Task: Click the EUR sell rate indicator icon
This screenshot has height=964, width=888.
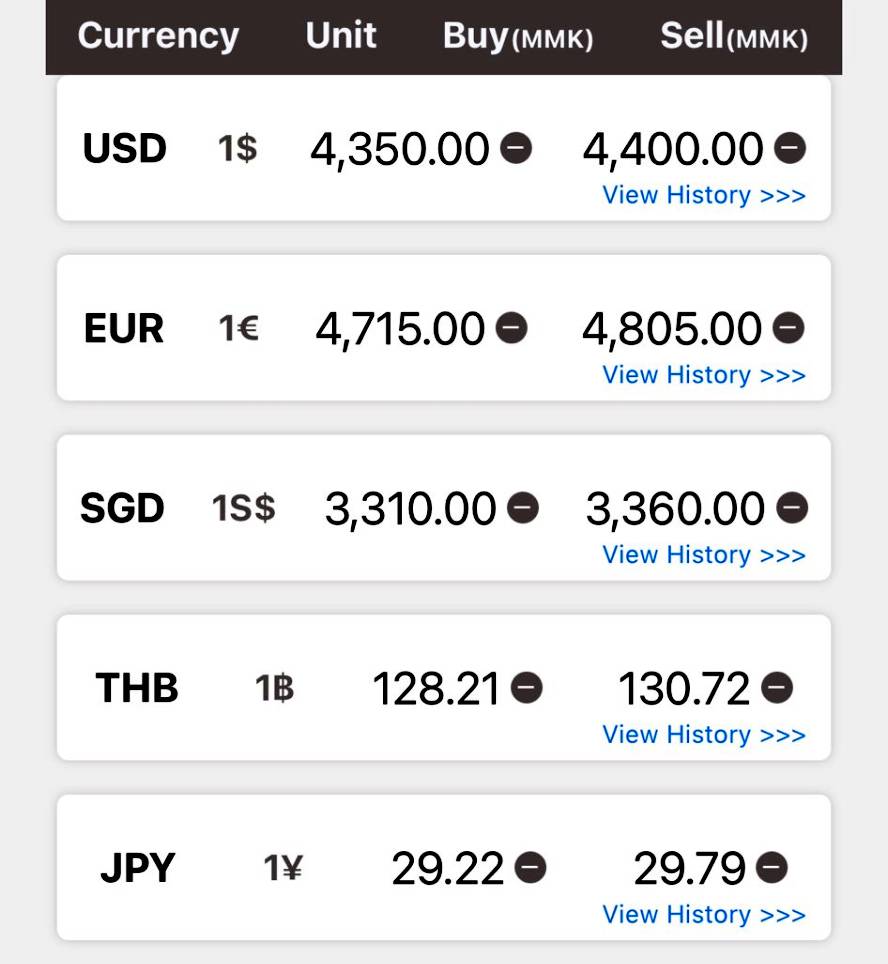Action: tap(788, 328)
